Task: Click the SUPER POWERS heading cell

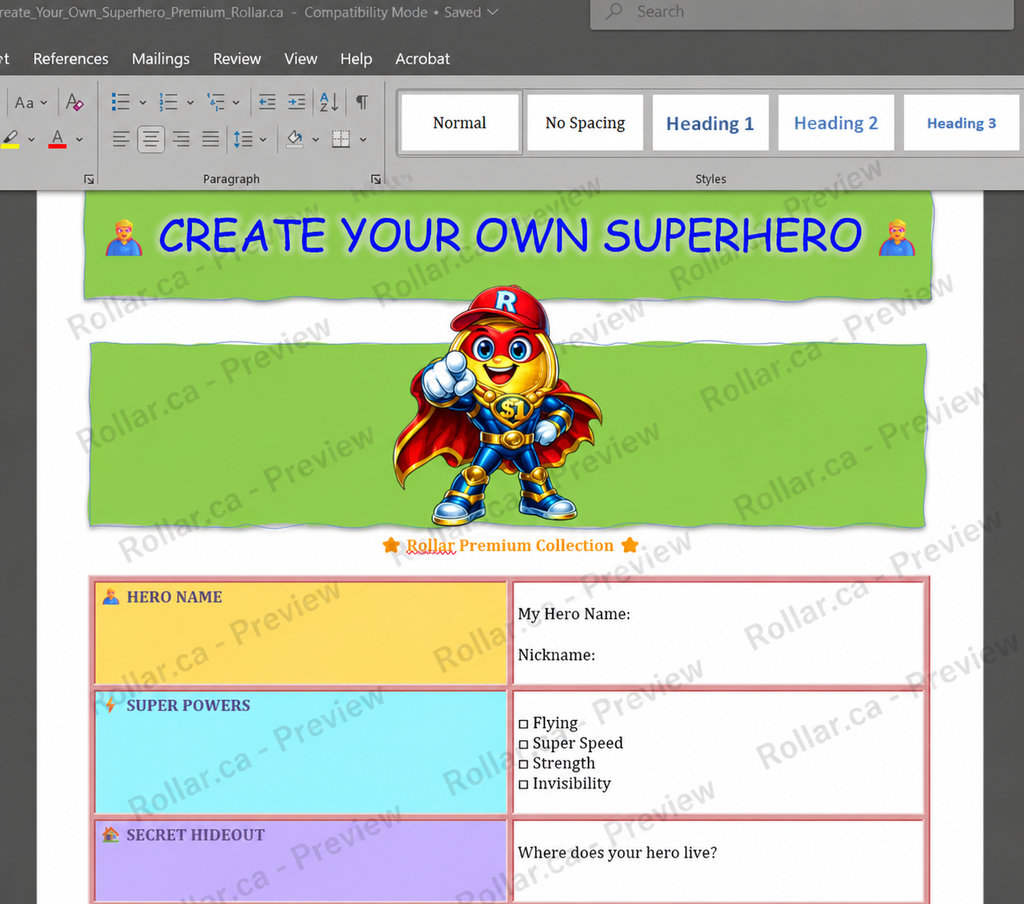Action: click(300, 751)
